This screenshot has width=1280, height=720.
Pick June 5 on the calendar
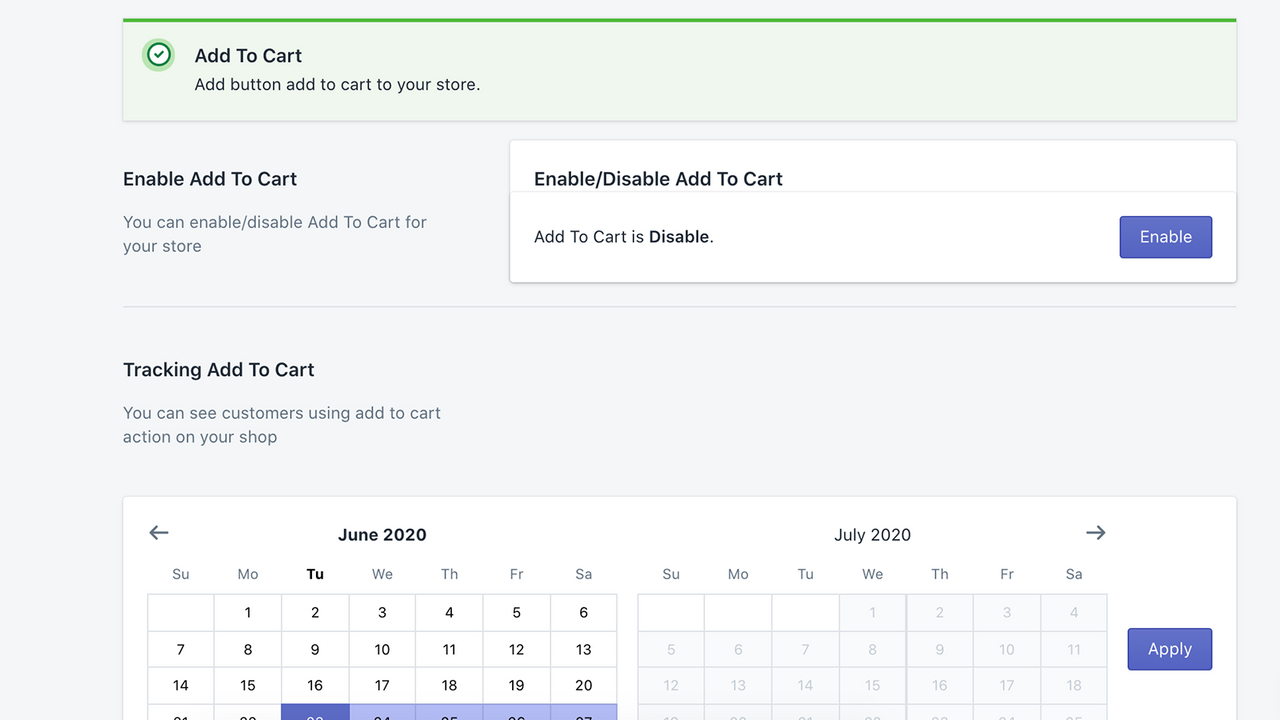(516, 612)
